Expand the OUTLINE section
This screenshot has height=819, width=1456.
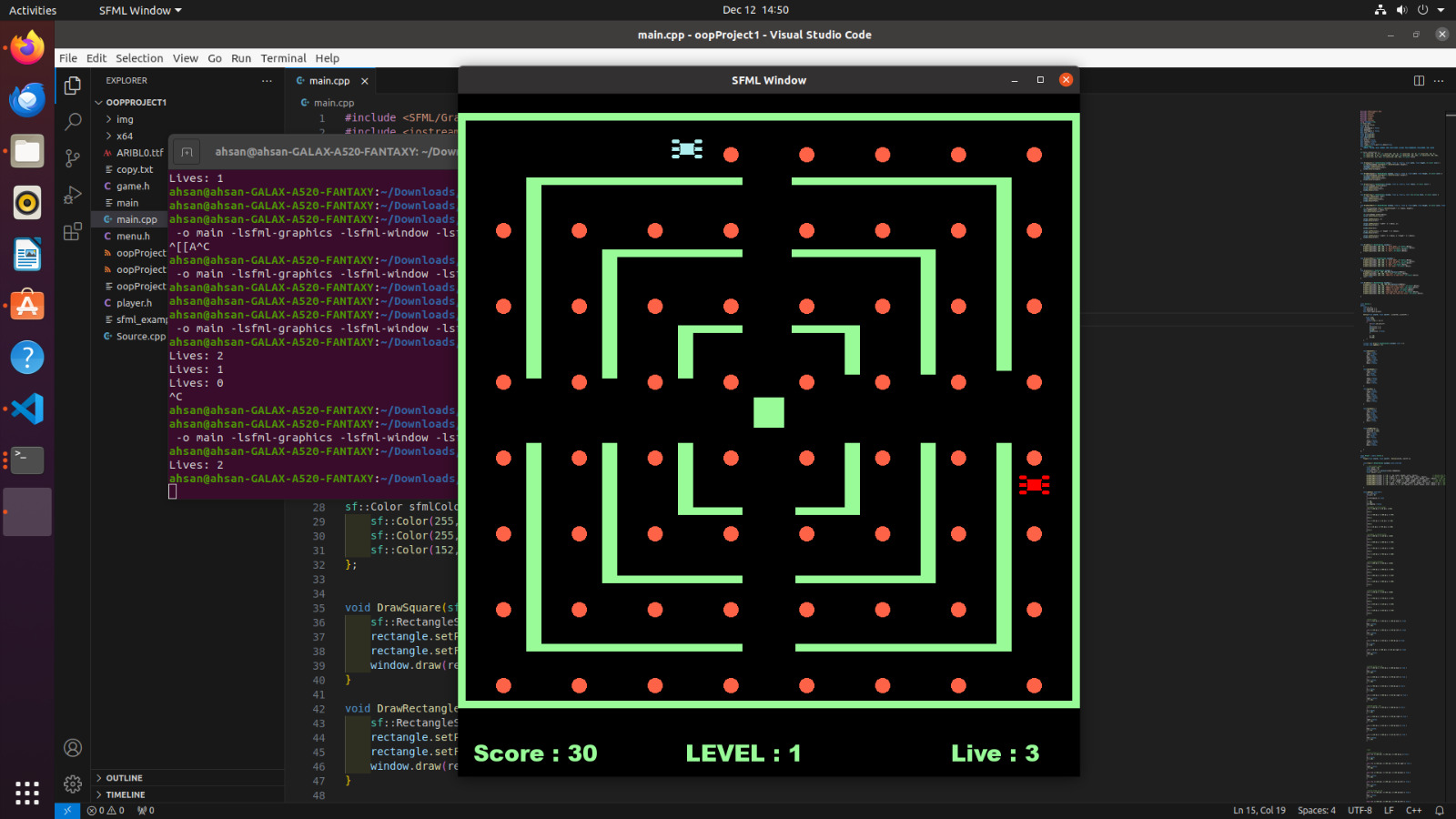(122, 777)
